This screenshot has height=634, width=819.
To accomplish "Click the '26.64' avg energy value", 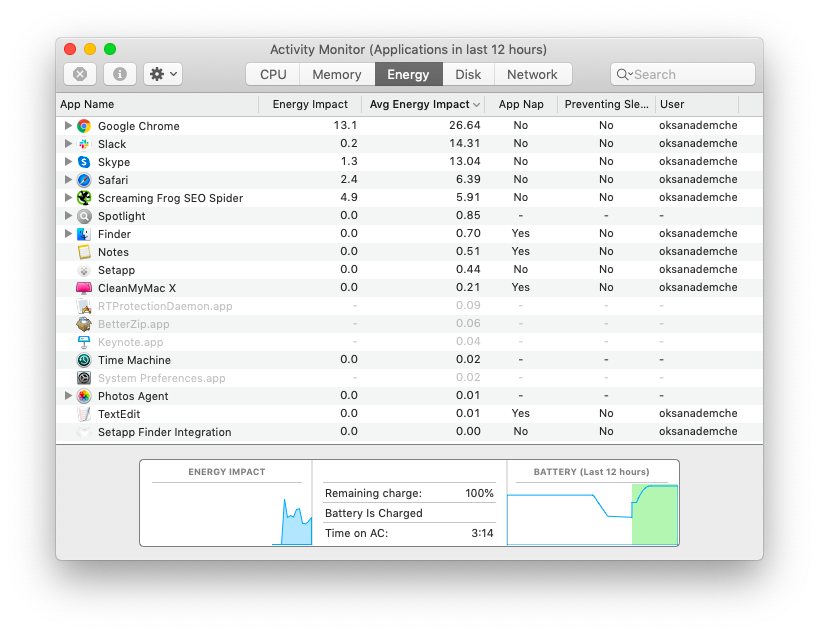I will click(x=464, y=125).
